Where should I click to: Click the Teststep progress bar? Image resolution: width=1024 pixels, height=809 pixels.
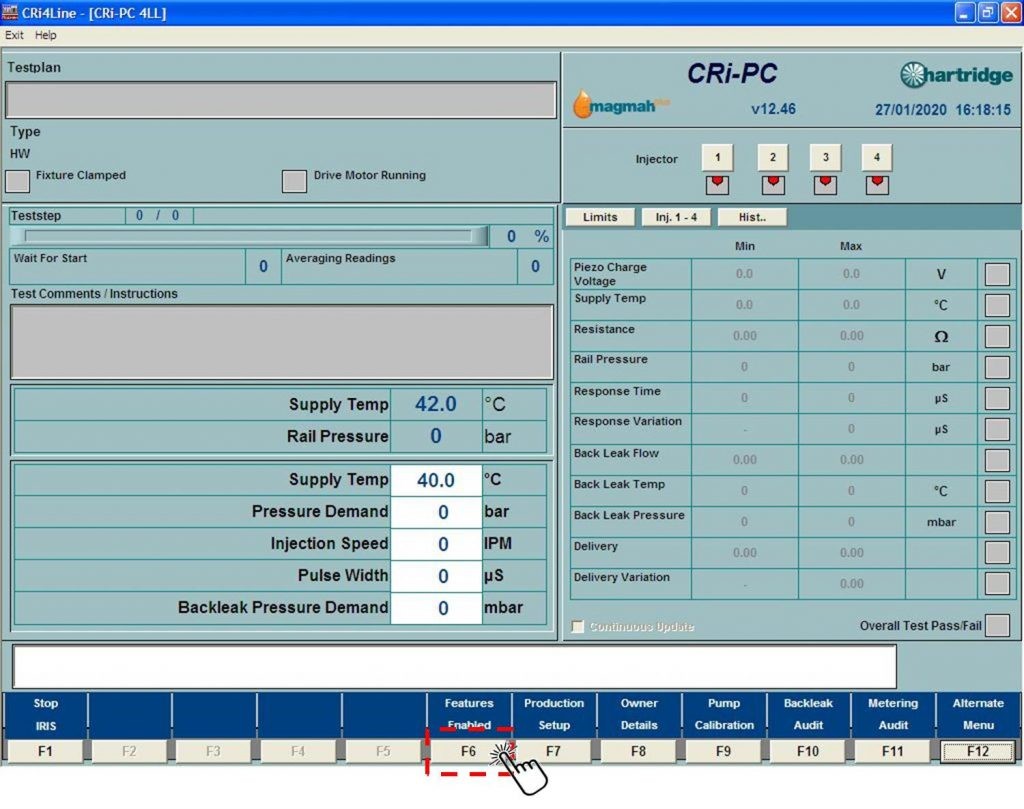coord(250,236)
